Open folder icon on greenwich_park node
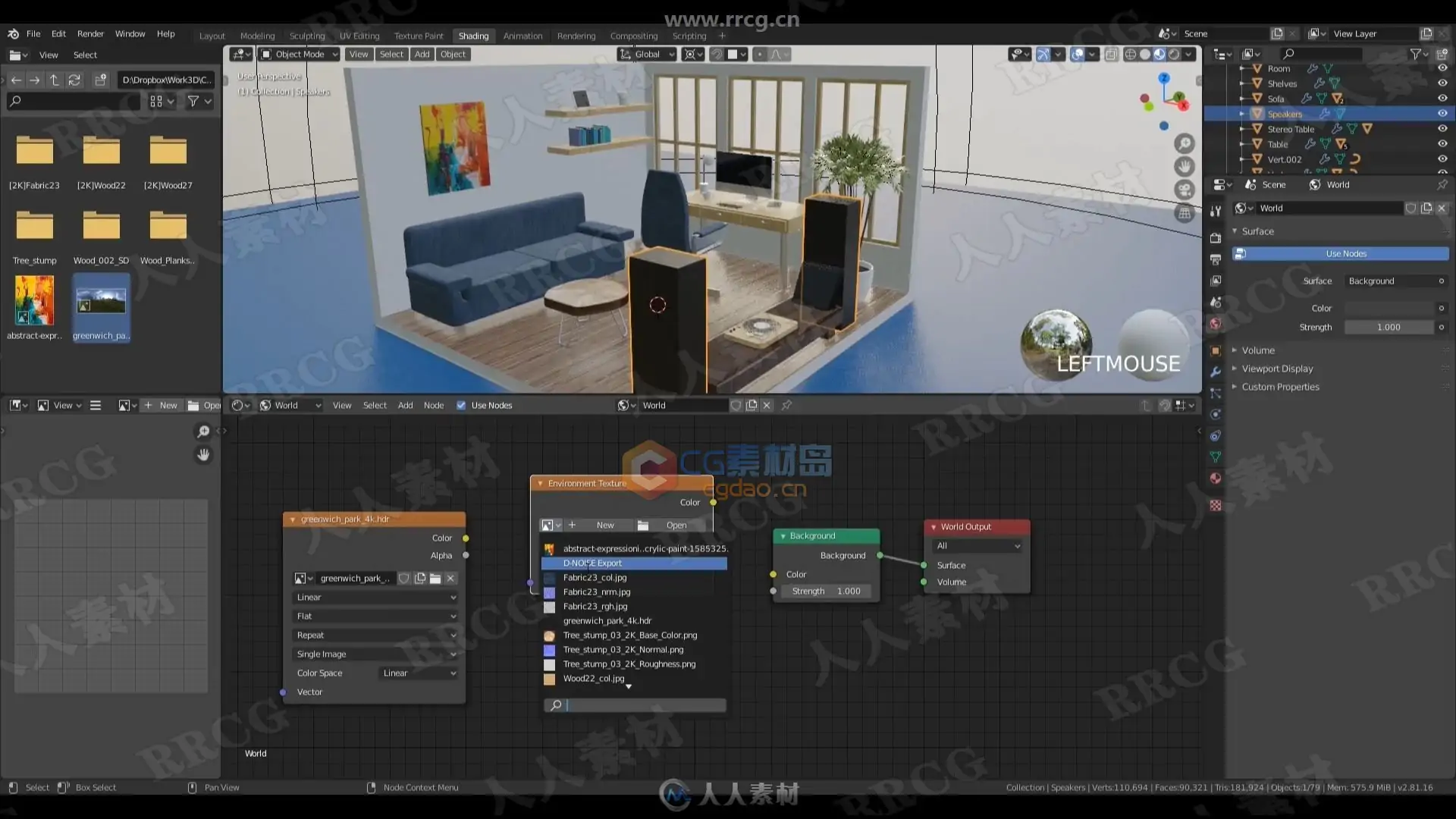The image size is (1456, 819). (x=435, y=579)
